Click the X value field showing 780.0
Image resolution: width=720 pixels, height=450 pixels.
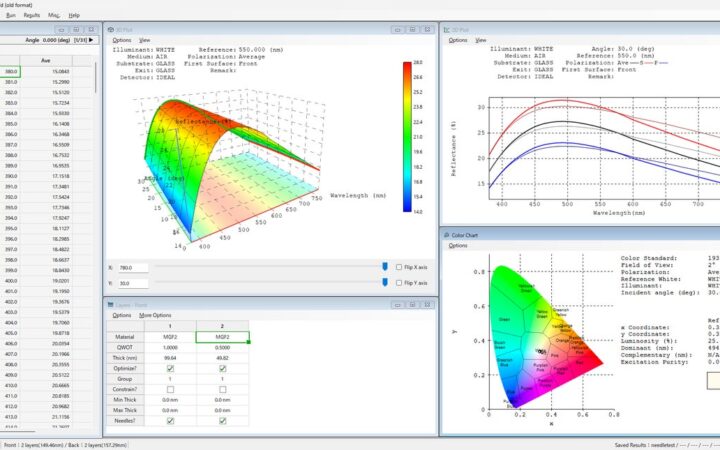tap(133, 268)
